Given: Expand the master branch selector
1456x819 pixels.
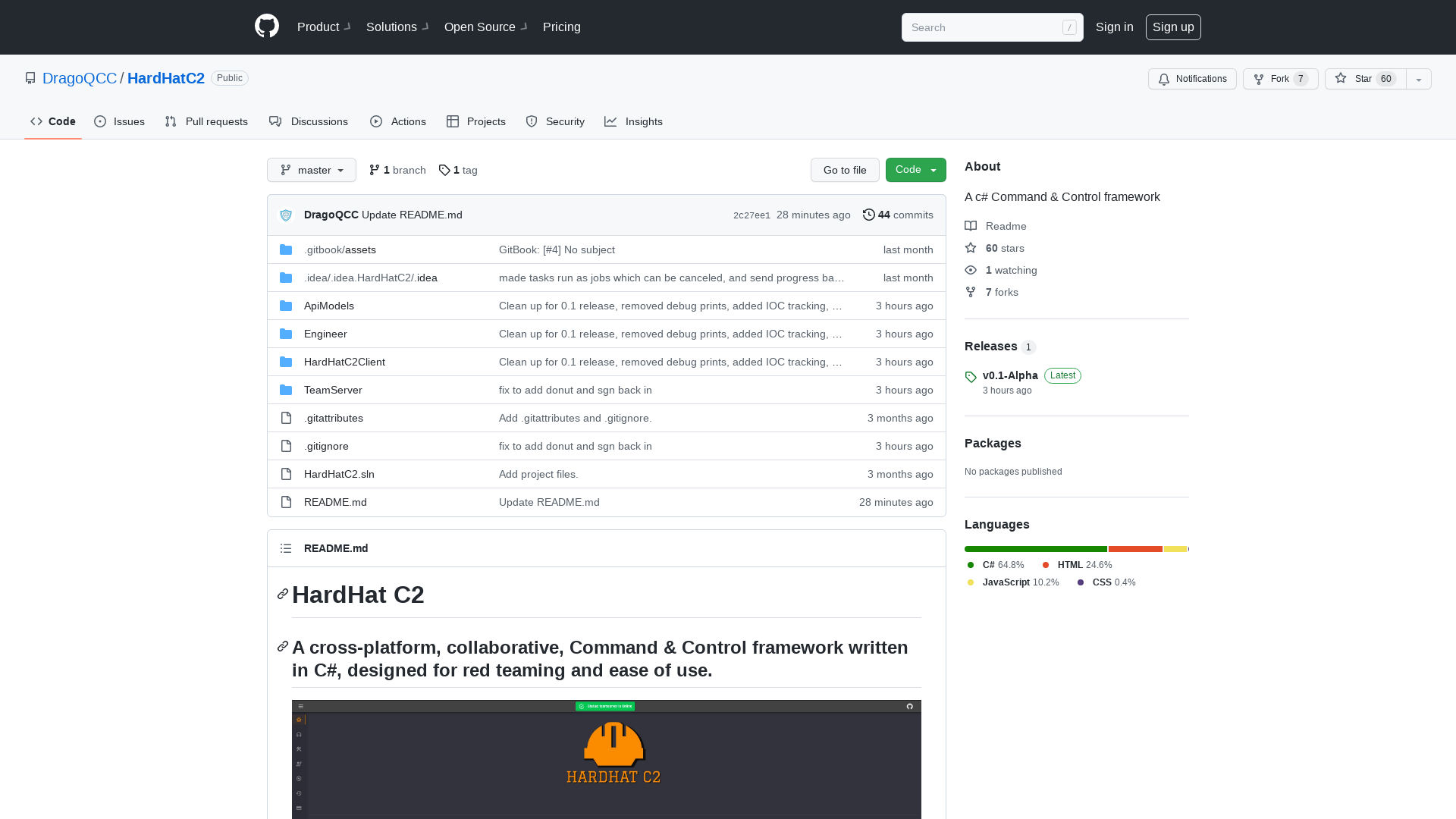Looking at the screenshot, I should coord(311,170).
